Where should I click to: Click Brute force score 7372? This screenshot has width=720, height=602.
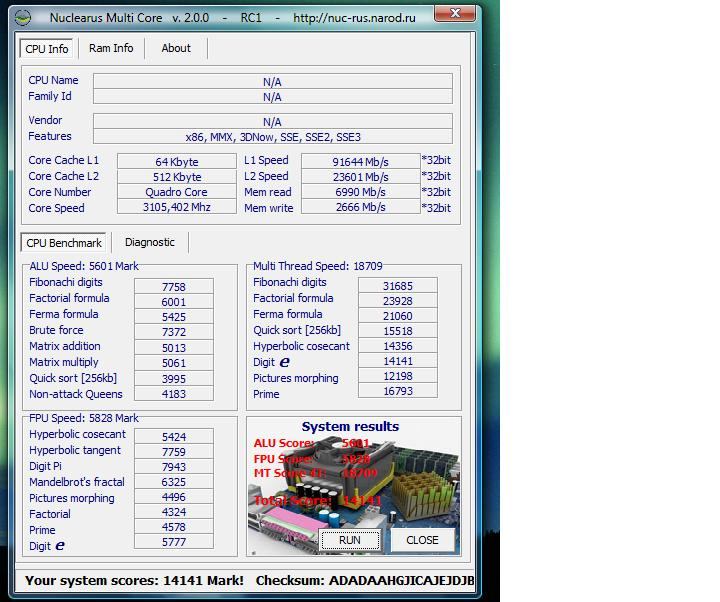(x=174, y=332)
